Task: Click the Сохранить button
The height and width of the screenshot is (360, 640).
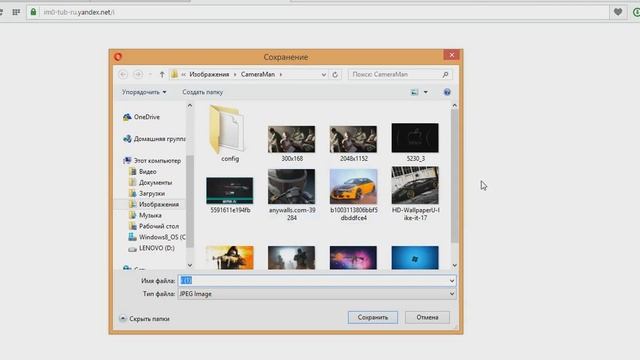Action: [373, 317]
